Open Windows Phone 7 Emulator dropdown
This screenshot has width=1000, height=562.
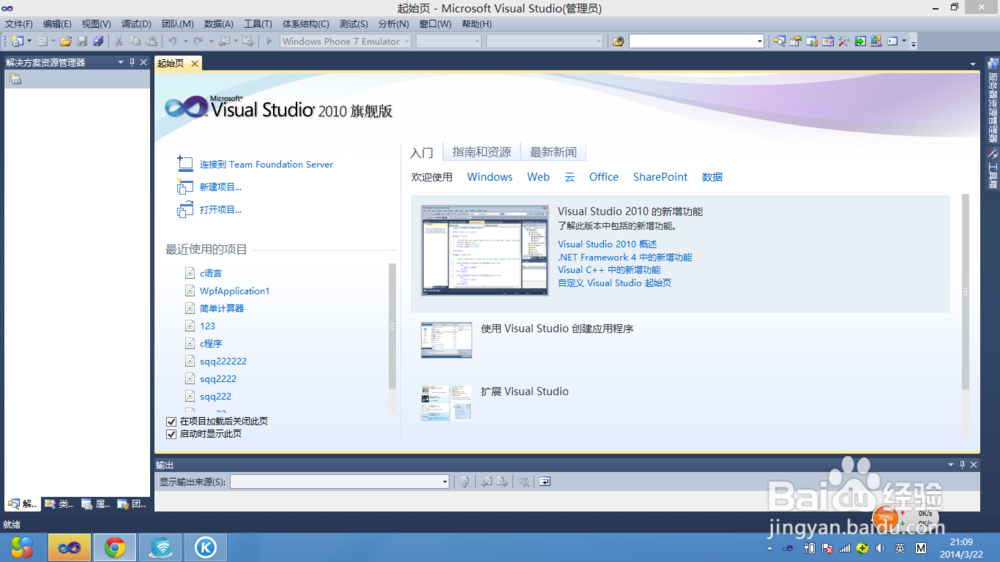(407, 41)
